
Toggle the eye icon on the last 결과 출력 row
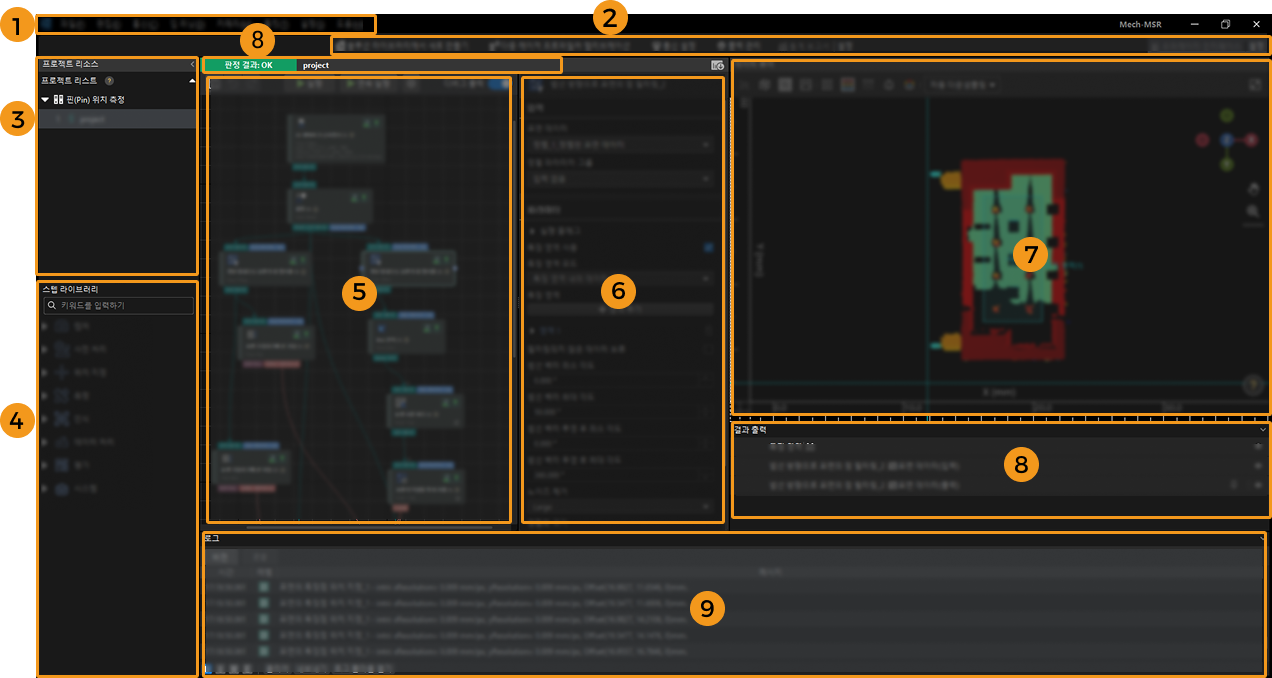(1258, 485)
